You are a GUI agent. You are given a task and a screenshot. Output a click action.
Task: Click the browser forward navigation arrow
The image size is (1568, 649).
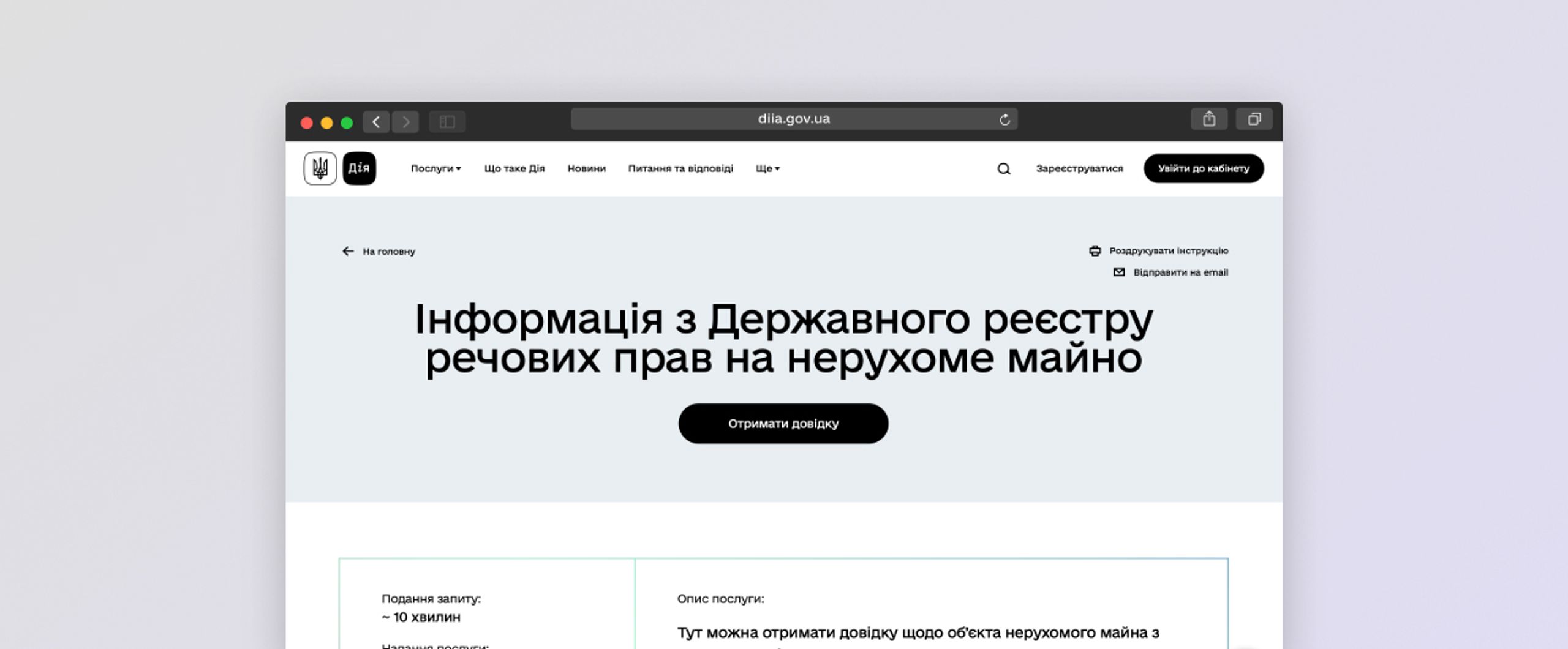click(406, 121)
